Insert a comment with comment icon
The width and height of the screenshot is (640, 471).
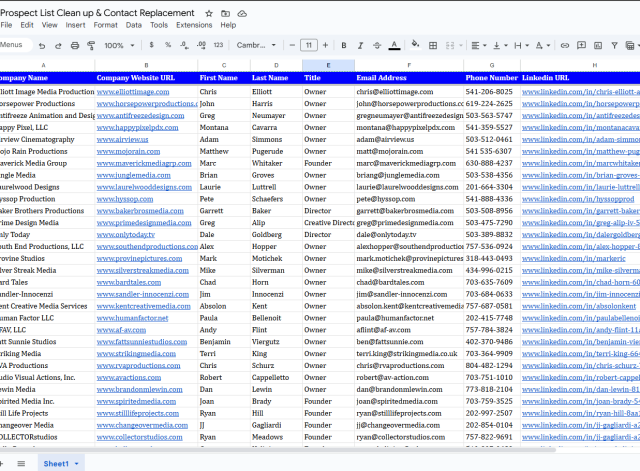581,45
